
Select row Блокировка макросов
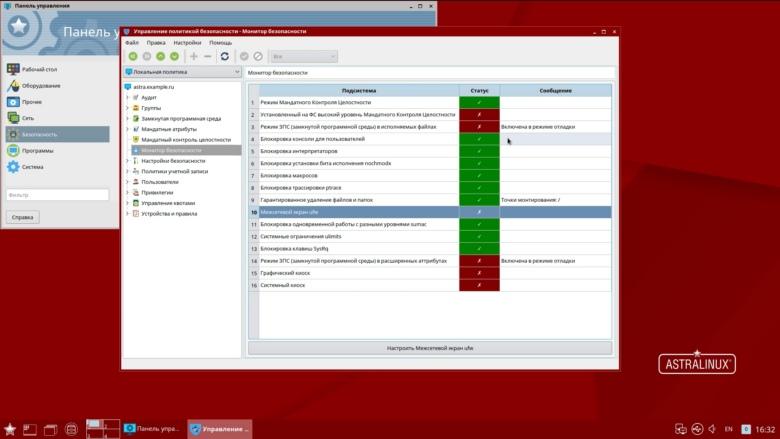tap(430, 176)
